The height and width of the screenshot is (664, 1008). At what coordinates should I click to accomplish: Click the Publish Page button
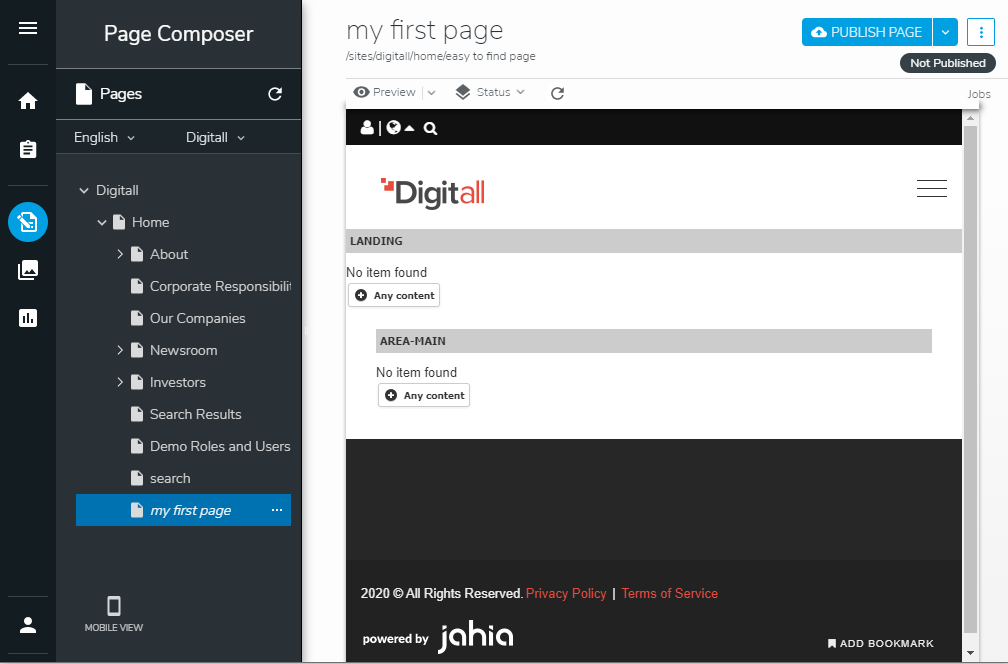[x=867, y=32]
